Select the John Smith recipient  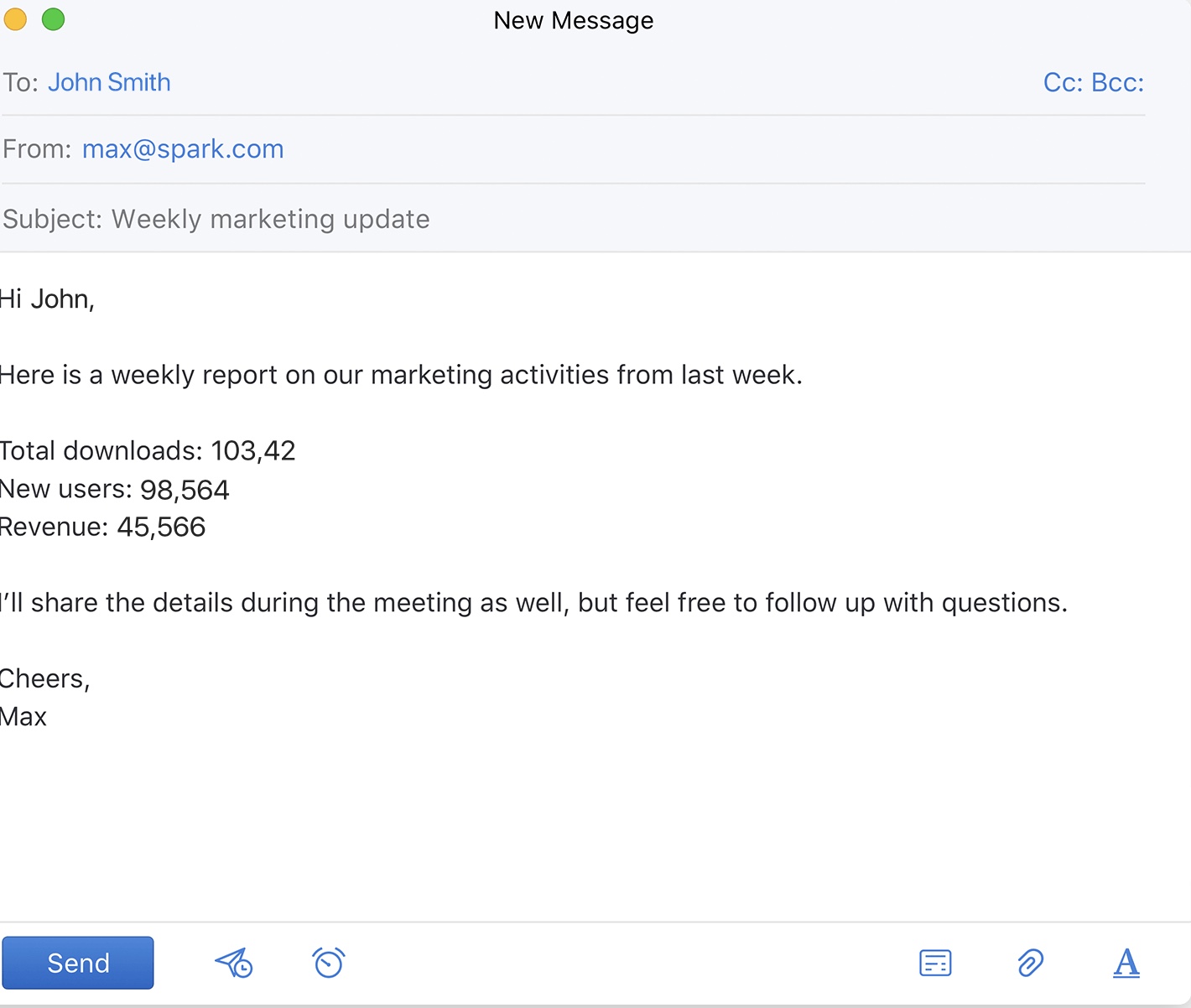pyautogui.click(x=109, y=82)
